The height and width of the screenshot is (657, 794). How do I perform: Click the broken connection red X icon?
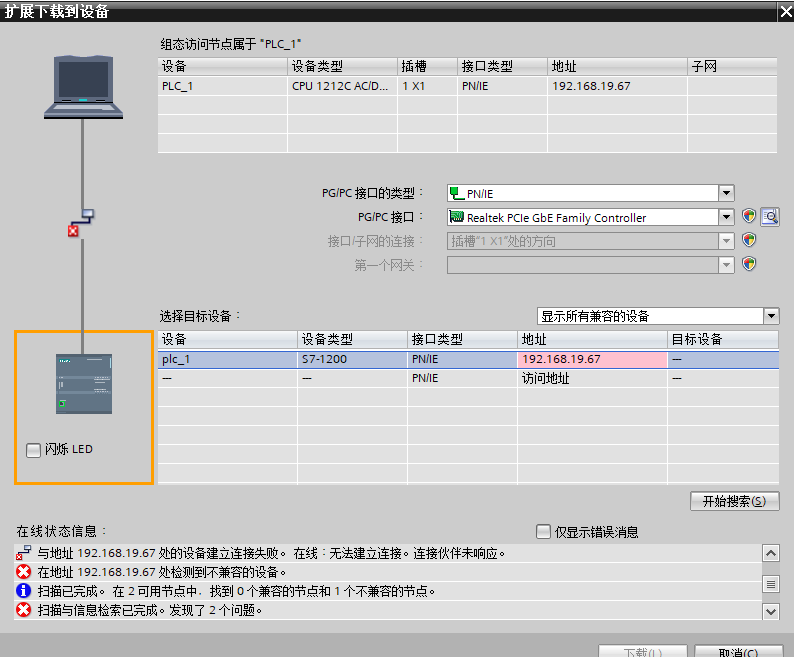(73, 231)
